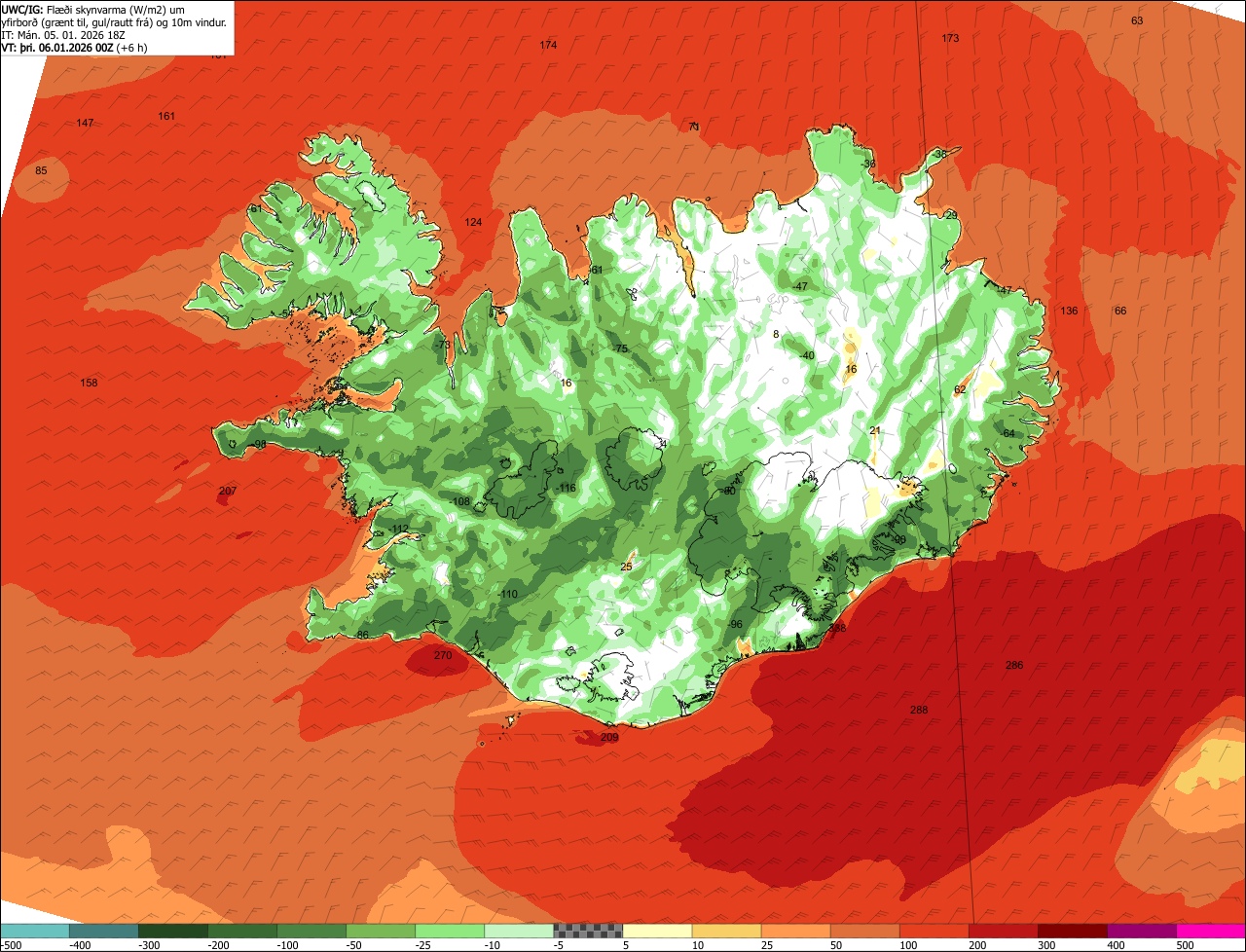Click the single-digit value '8' on the map

(x=776, y=334)
